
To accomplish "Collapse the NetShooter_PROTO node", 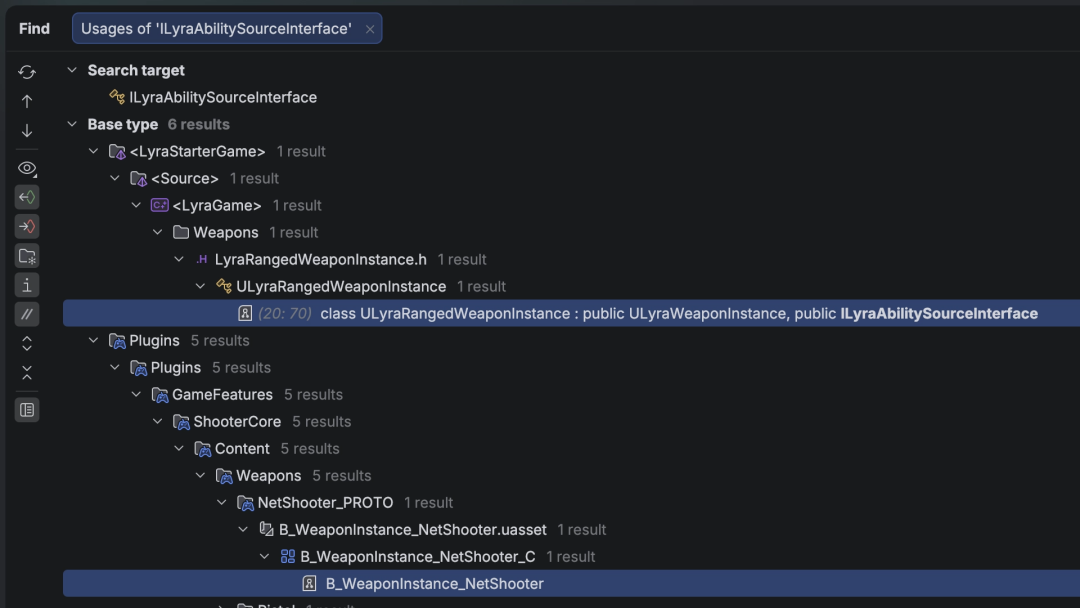I will coord(222,503).
